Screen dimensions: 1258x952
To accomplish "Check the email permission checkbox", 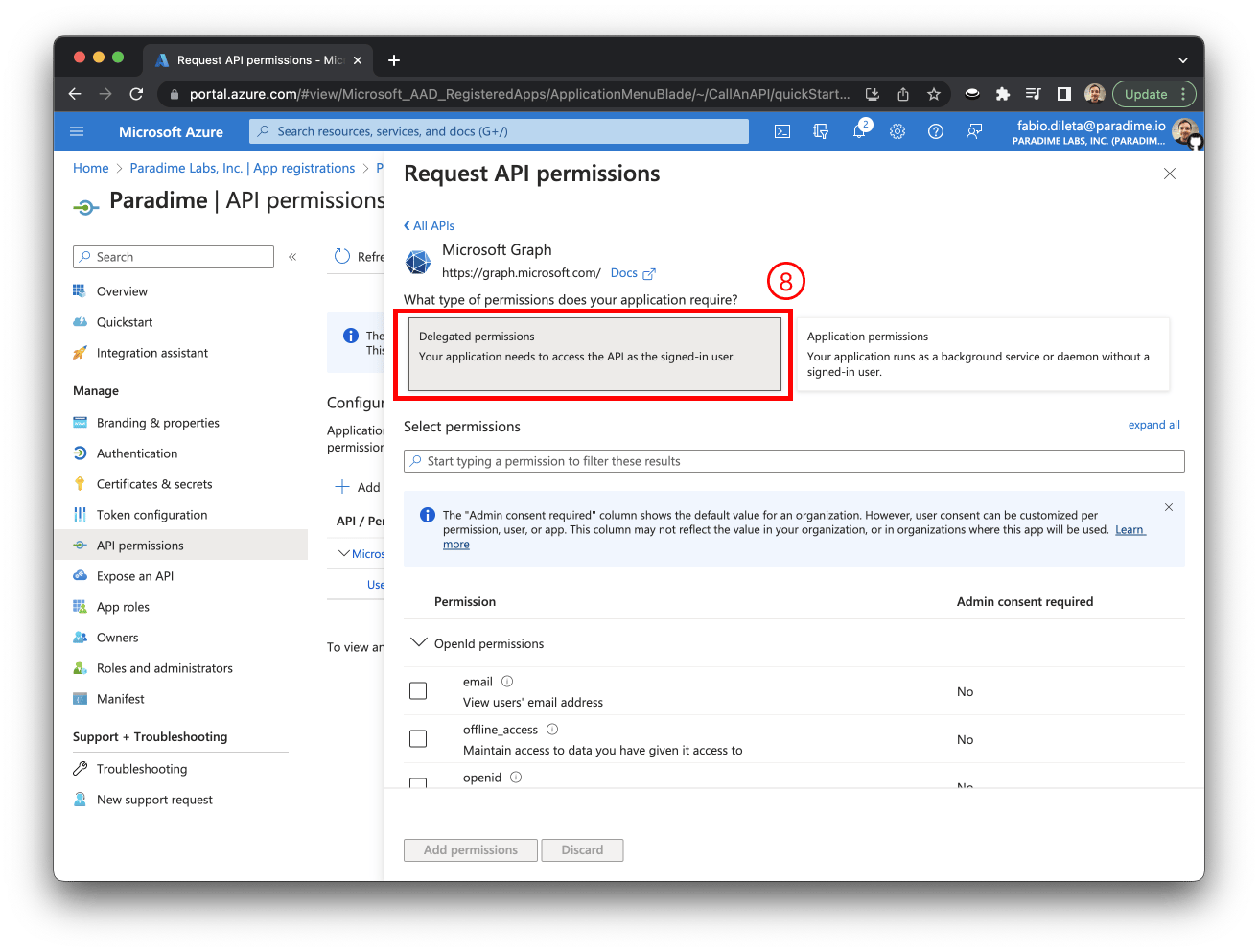I will (418, 691).
